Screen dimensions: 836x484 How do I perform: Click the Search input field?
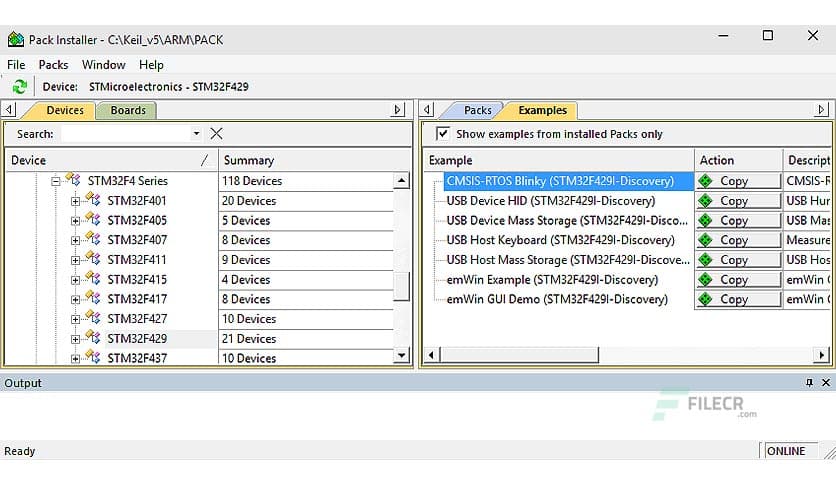pos(125,133)
